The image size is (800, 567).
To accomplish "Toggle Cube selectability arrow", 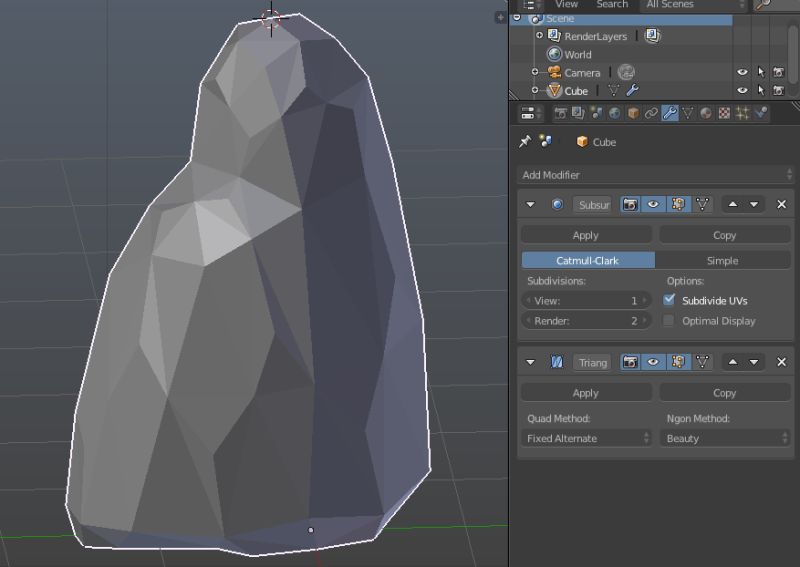I will [x=761, y=90].
